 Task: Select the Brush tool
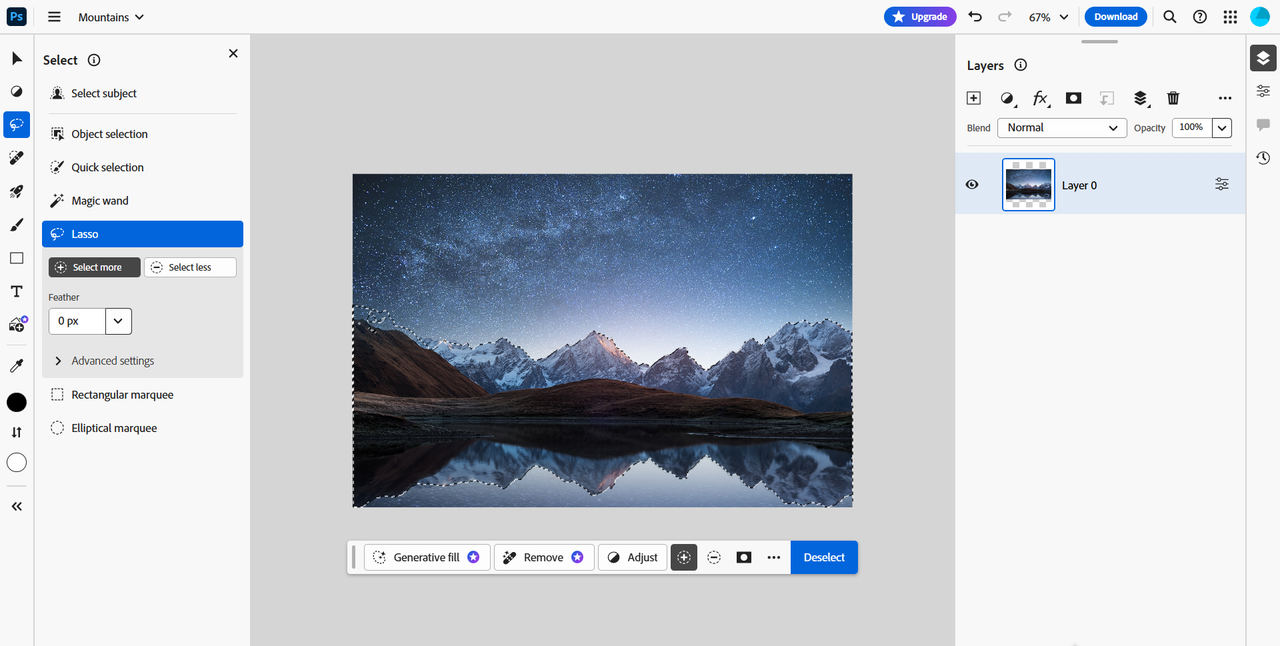click(17, 225)
